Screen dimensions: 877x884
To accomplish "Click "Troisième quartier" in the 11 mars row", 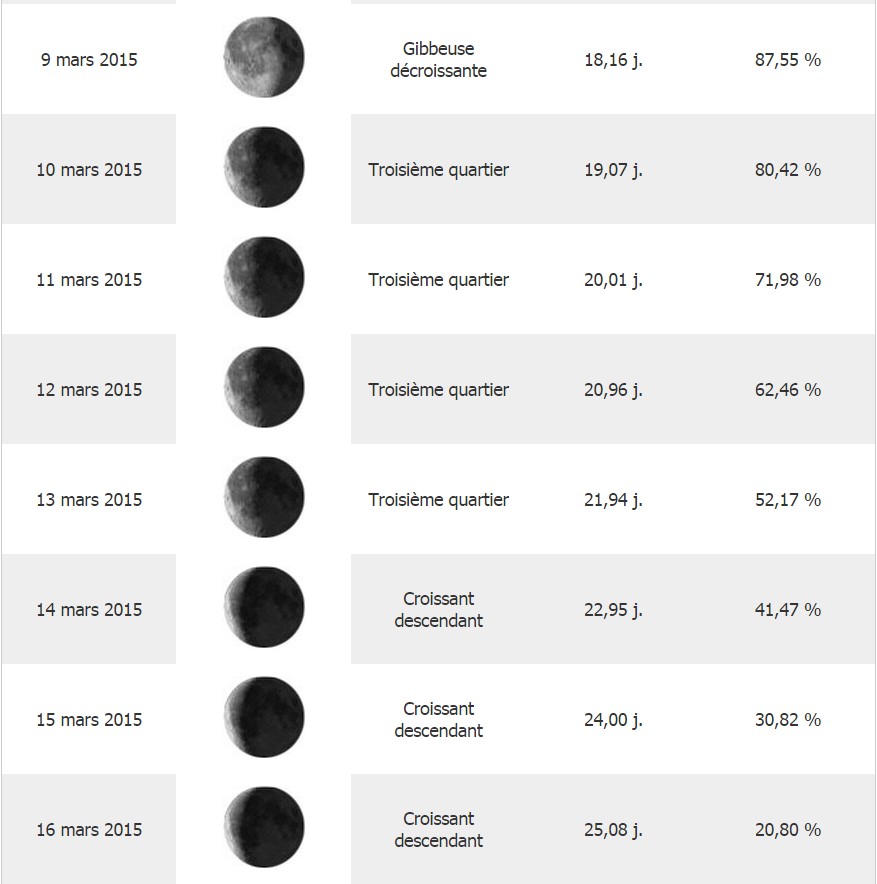I will click(x=438, y=280).
